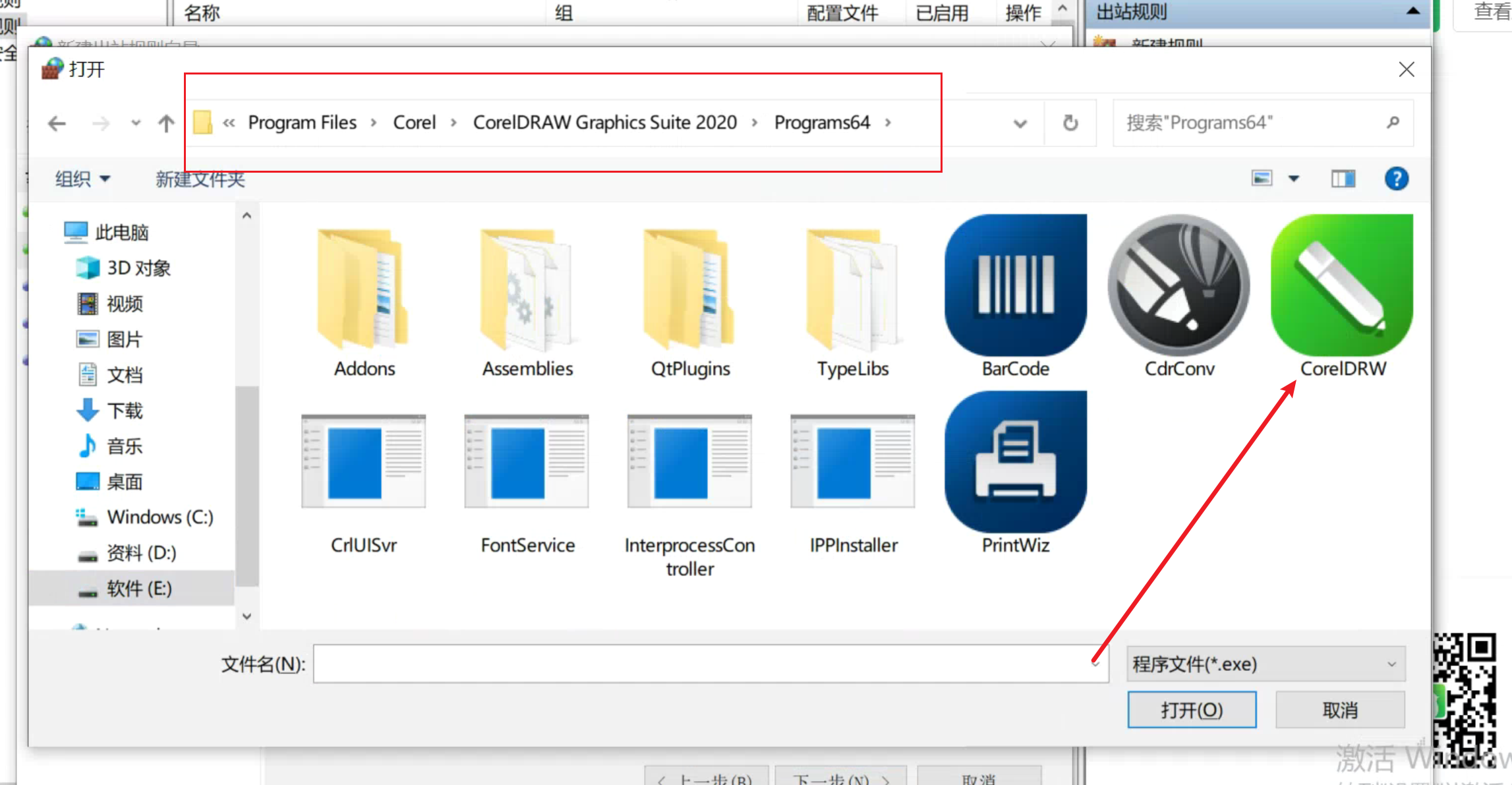This screenshot has height=785, width=1512.
Task: Toggle the preview pane button
Action: click(1343, 179)
